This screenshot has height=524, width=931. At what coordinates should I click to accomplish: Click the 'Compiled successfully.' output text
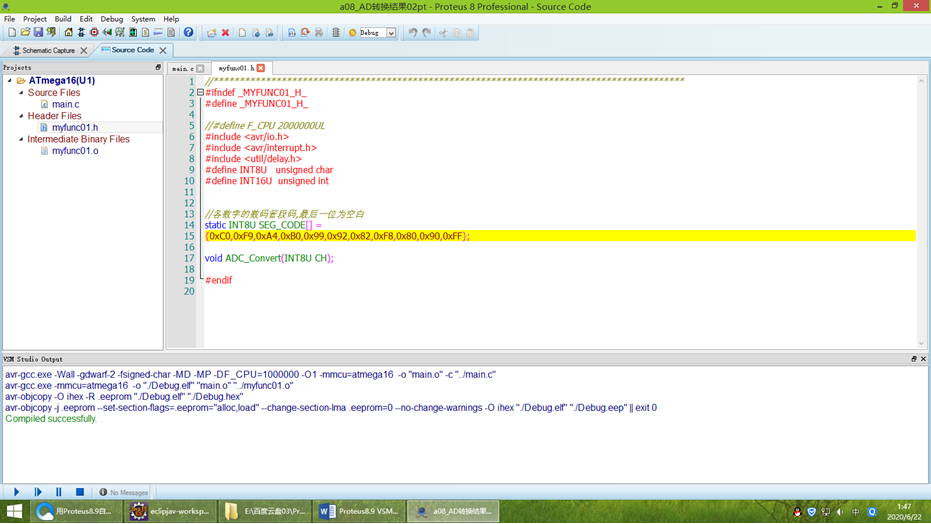[x=51, y=419]
